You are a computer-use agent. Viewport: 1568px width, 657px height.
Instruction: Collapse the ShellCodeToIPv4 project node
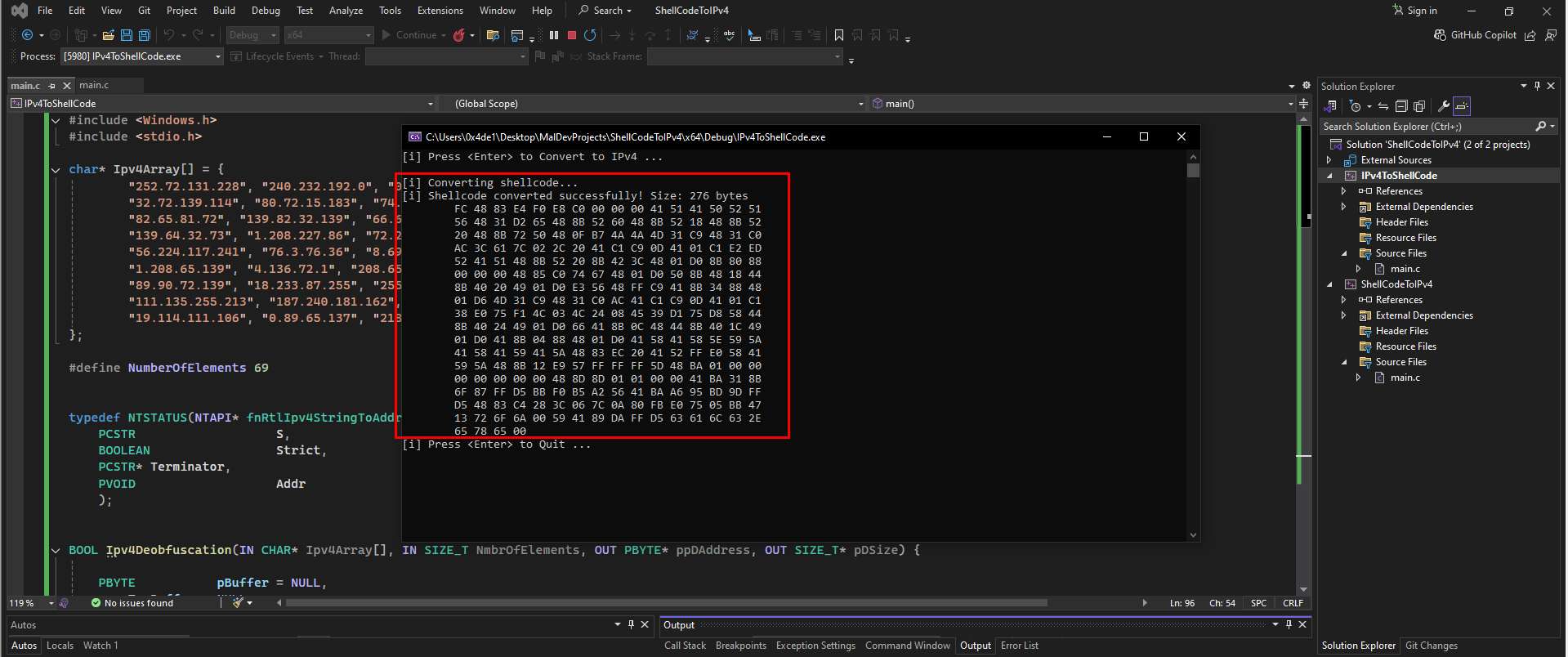pos(1329,284)
